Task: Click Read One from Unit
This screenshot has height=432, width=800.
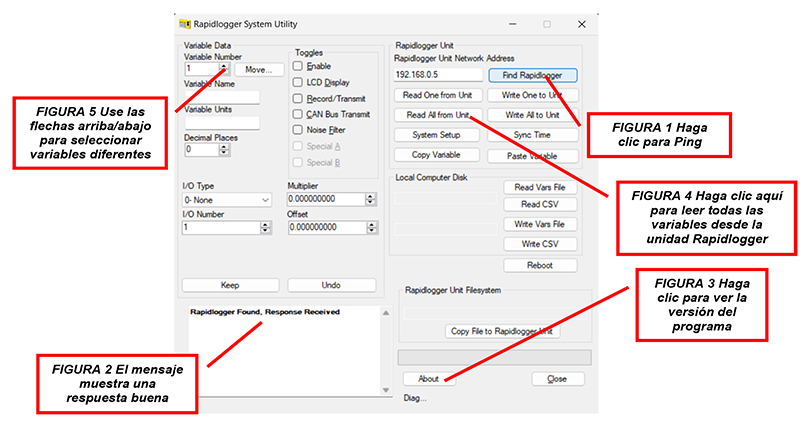Action: pyautogui.click(x=437, y=95)
